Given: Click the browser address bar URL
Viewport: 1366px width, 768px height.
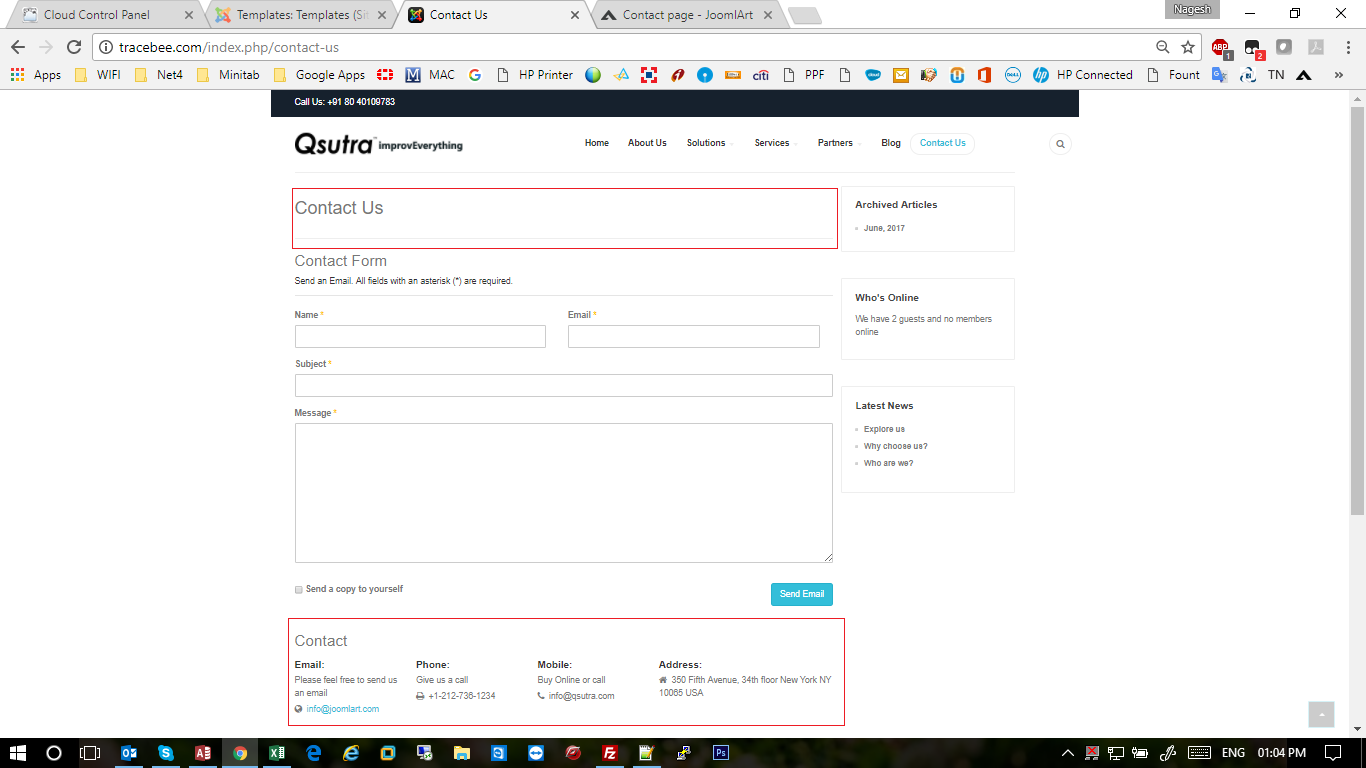Looking at the screenshot, I should coord(229,47).
